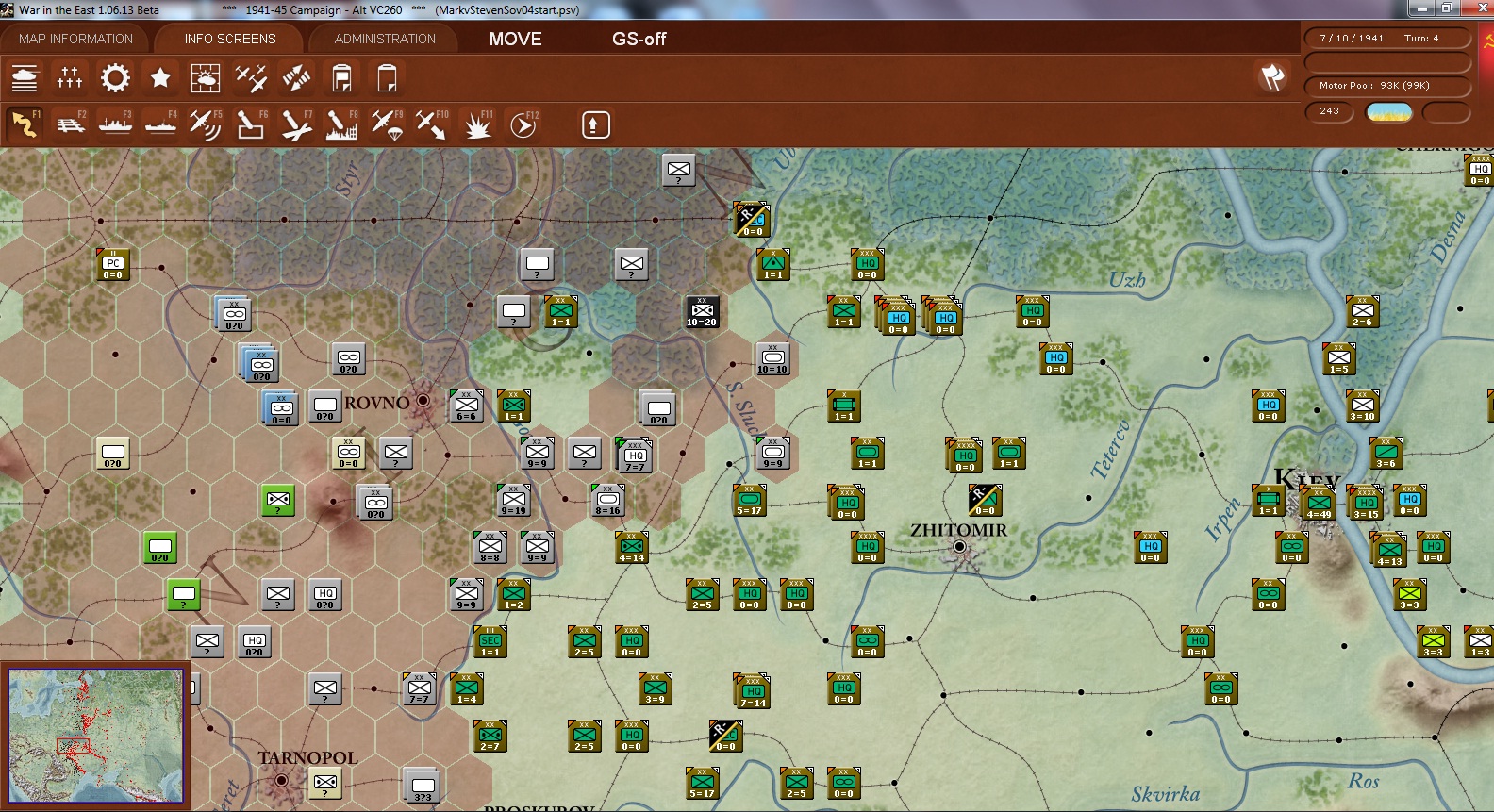
Task: Select F5 air recon mode
Action: coord(206,124)
